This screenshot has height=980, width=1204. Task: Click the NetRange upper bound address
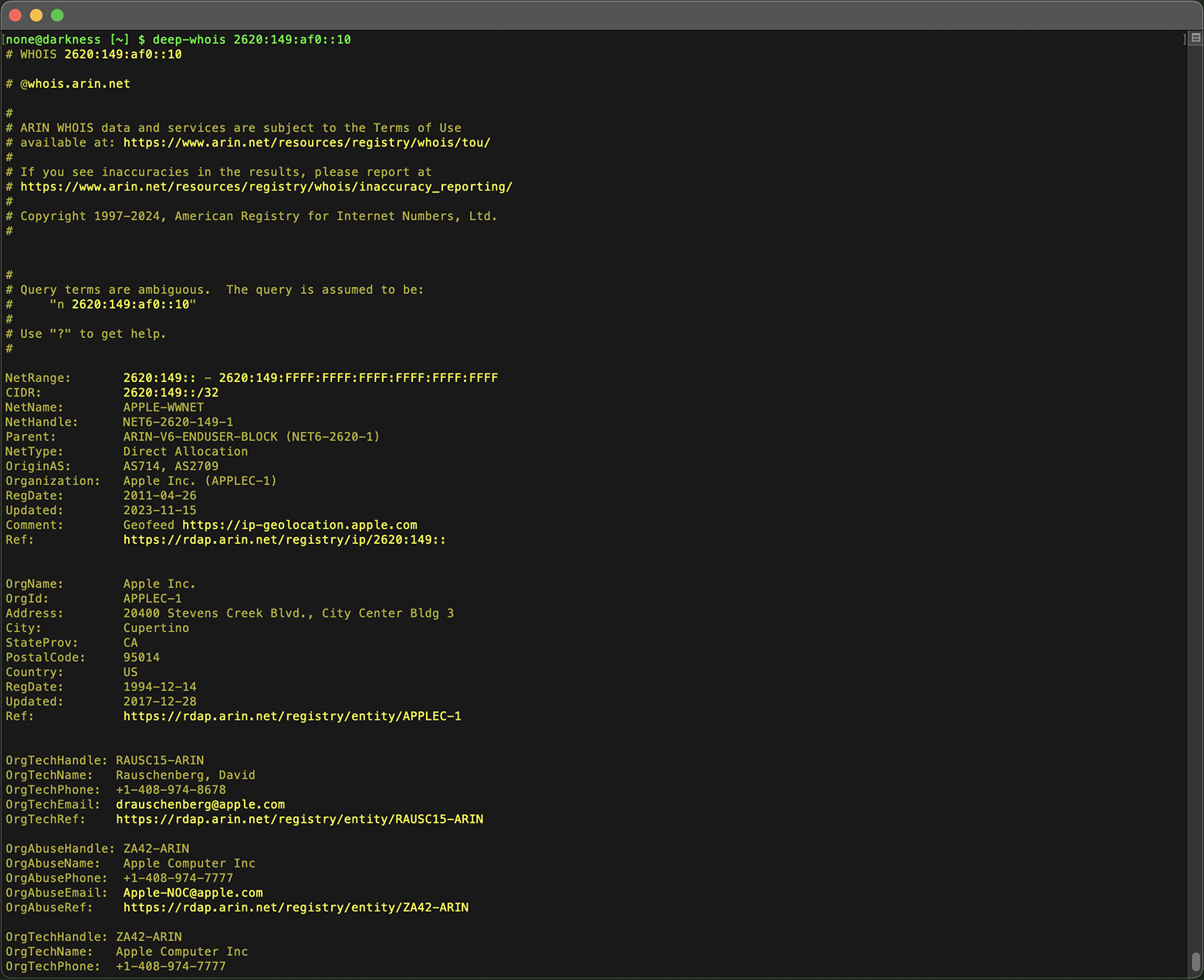359,377
